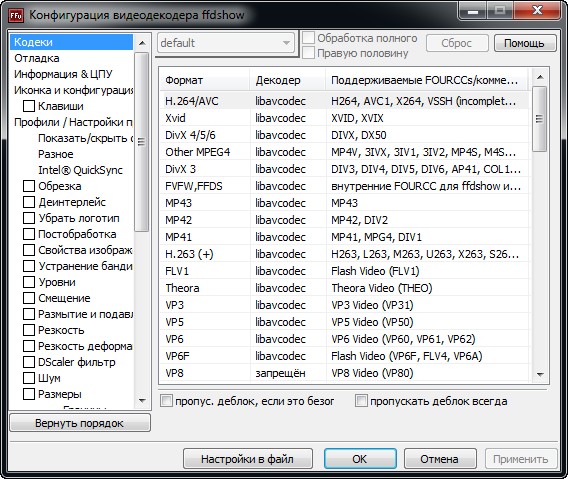The image size is (568, 479).
Task: Close the ffdshow configuration window
Action: pos(538,10)
